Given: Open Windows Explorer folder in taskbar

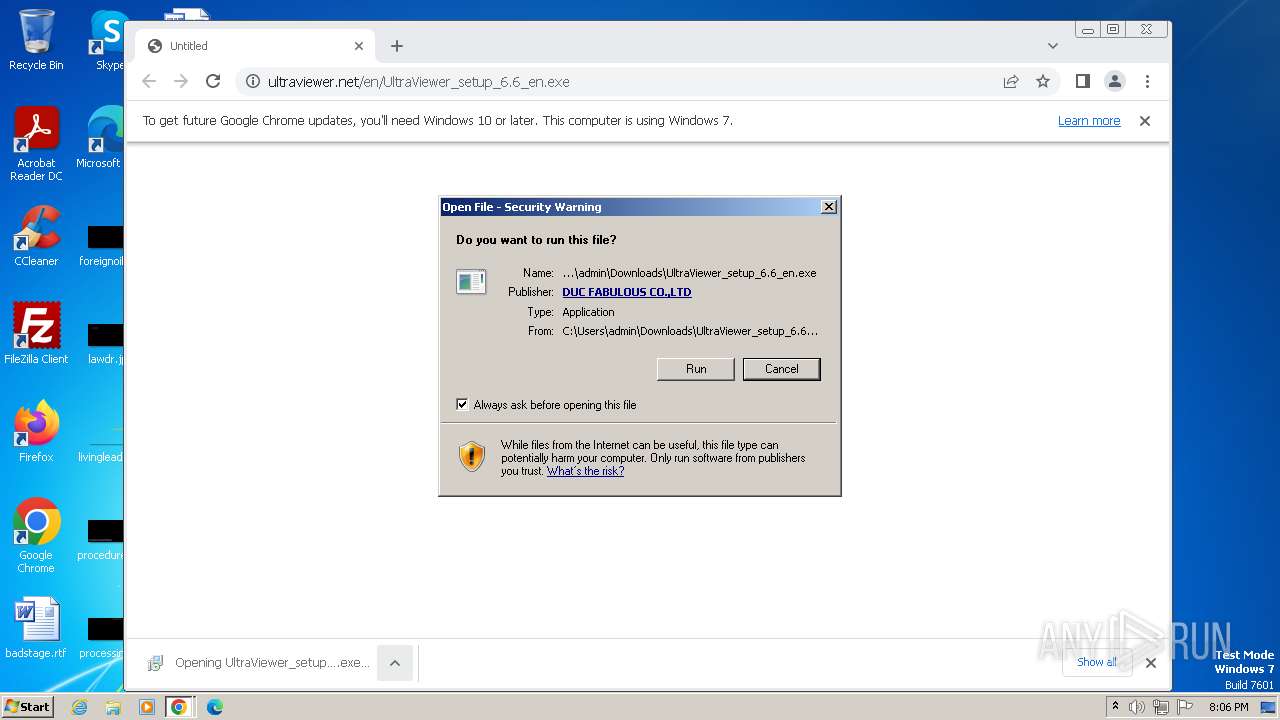Looking at the screenshot, I should coord(113,707).
